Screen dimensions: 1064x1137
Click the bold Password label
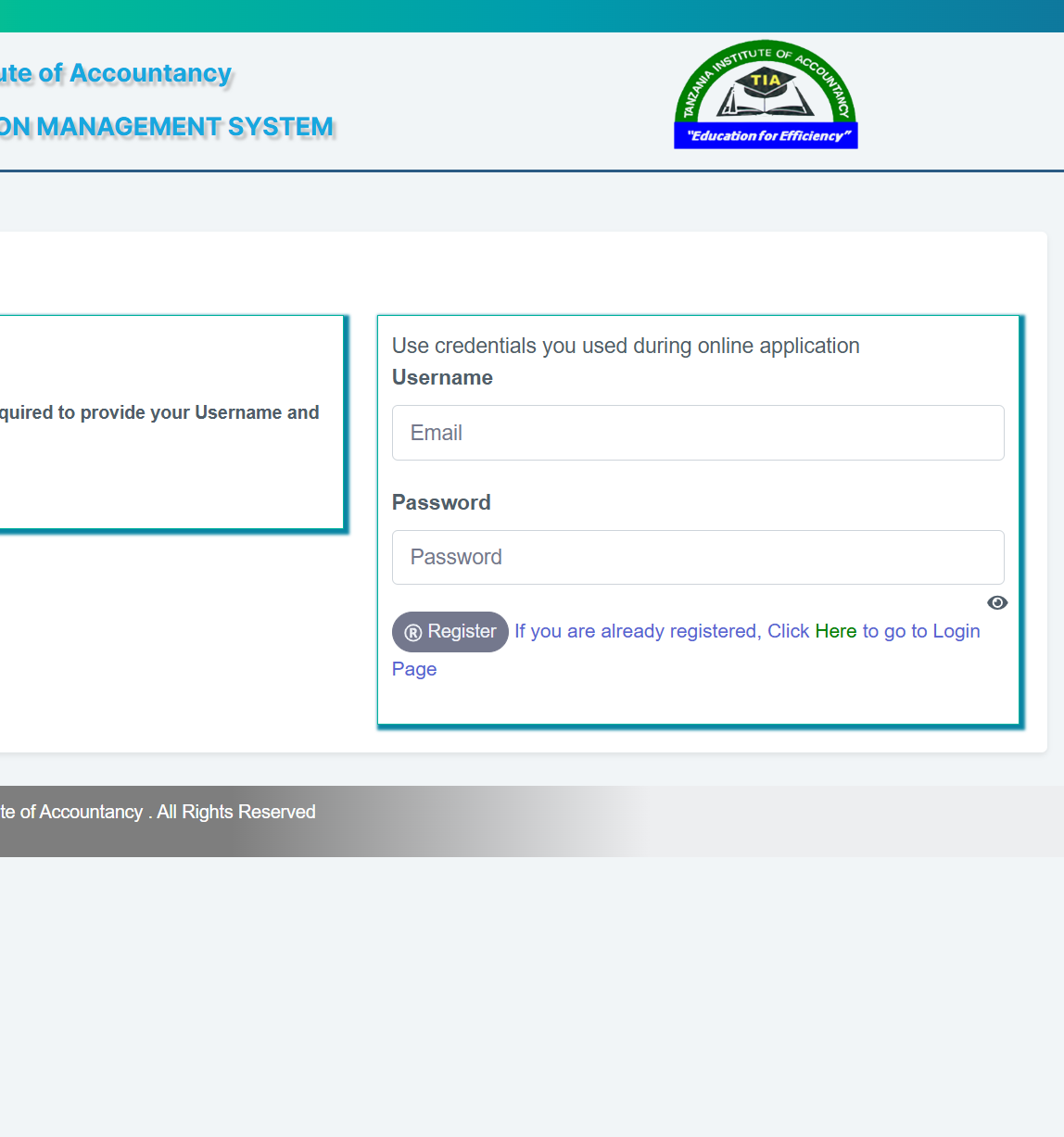pos(441,502)
